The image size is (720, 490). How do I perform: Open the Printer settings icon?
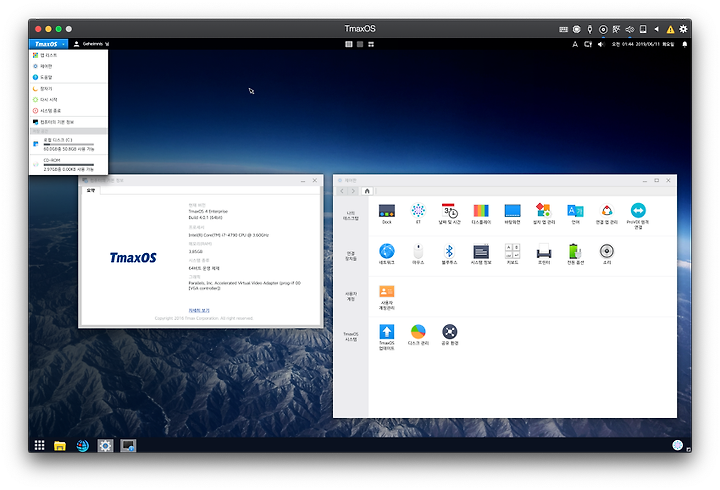544,252
